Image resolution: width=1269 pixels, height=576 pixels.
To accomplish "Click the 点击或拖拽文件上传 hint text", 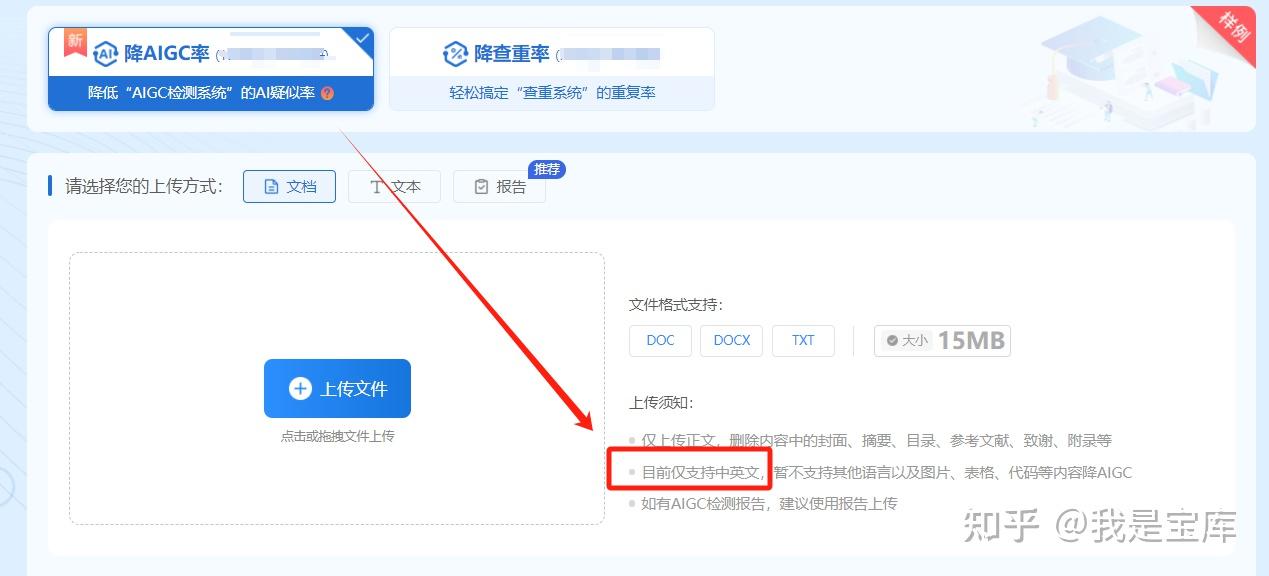I will (337, 436).
